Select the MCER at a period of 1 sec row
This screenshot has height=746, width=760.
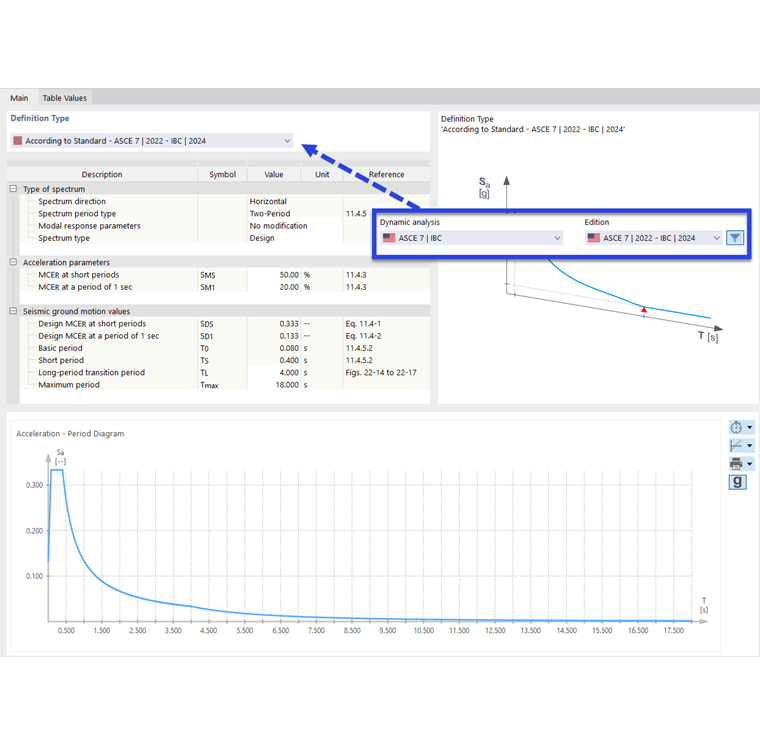tap(85, 287)
